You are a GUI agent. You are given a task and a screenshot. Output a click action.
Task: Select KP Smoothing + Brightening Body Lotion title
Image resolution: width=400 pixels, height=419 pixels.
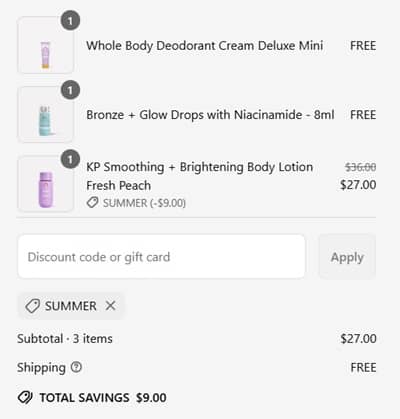tap(199, 176)
